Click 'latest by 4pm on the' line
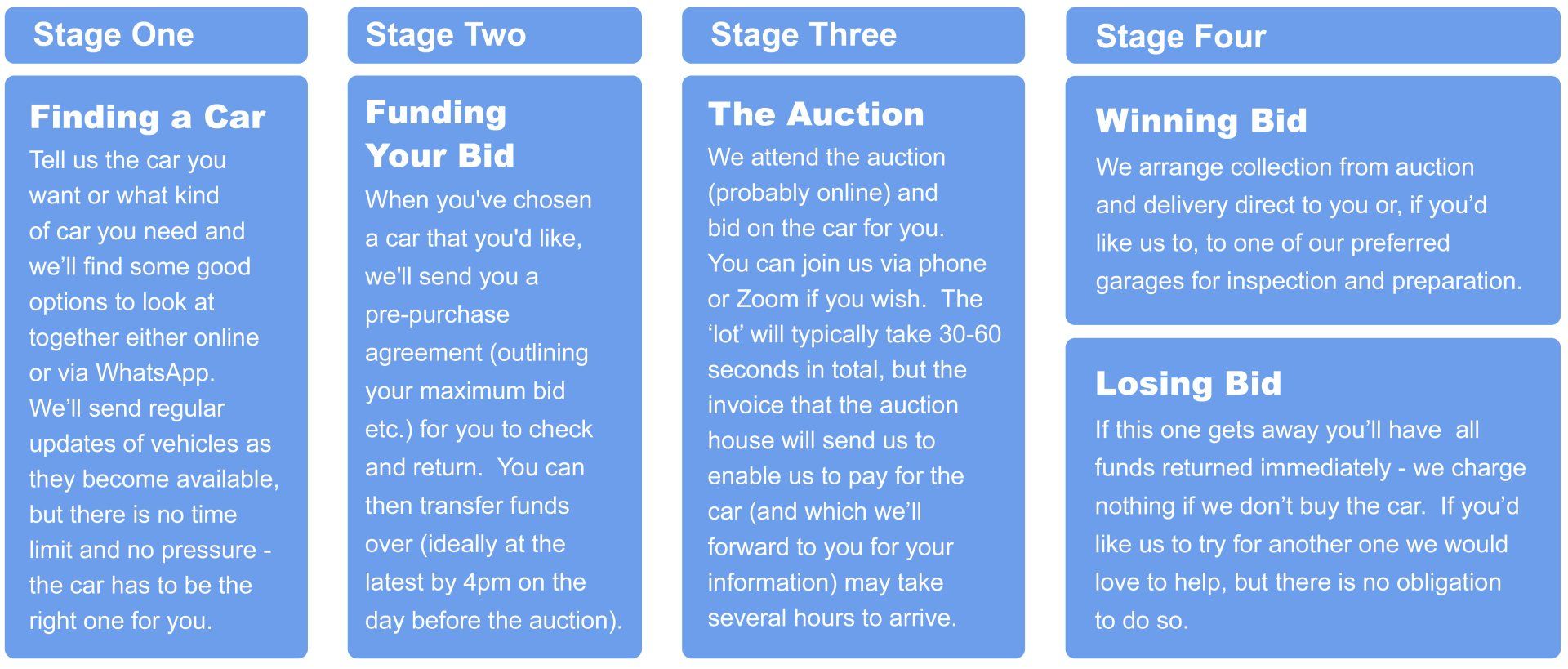This screenshot has width=1568, height=669. (x=475, y=582)
